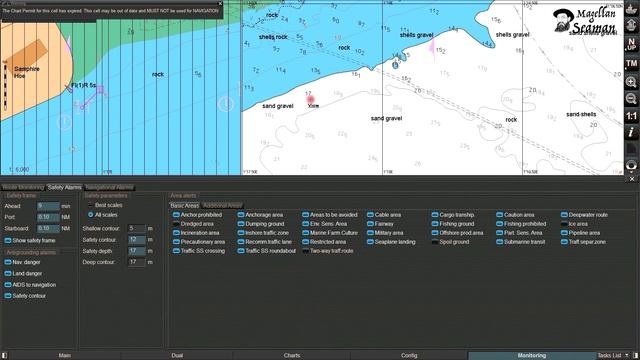Image resolution: width=640 pixels, height=360 pixels.
Task: Click the bottom-right corner panel icon
Action: coord(635,356)
